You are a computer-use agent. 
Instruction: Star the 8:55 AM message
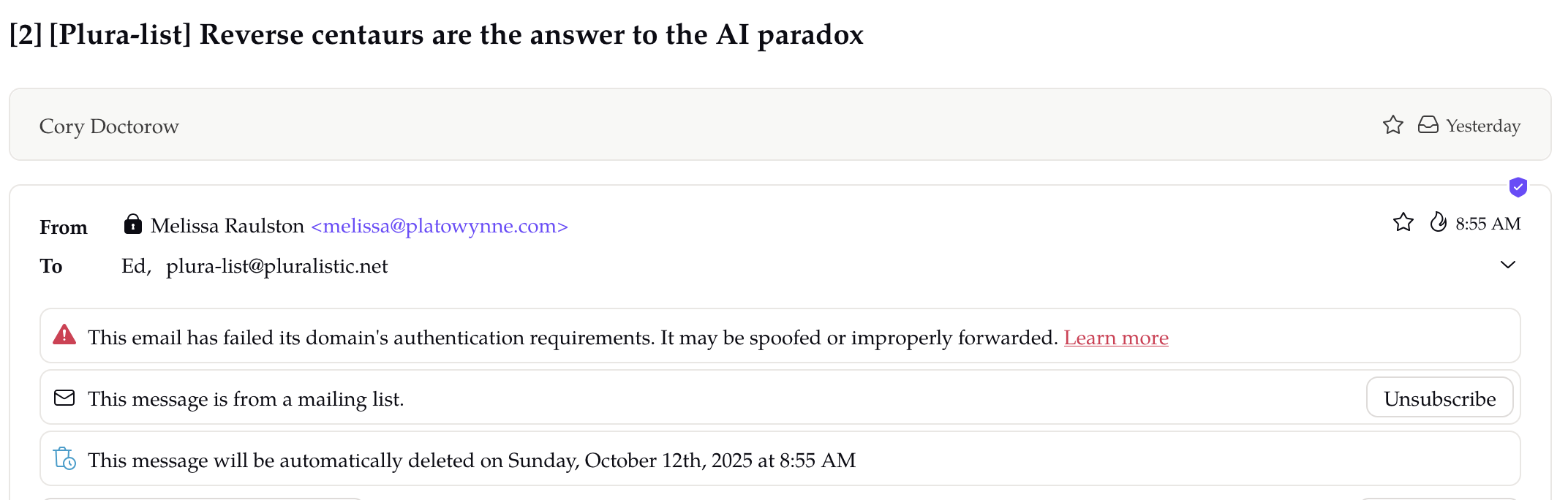(x=1403, y=222)
